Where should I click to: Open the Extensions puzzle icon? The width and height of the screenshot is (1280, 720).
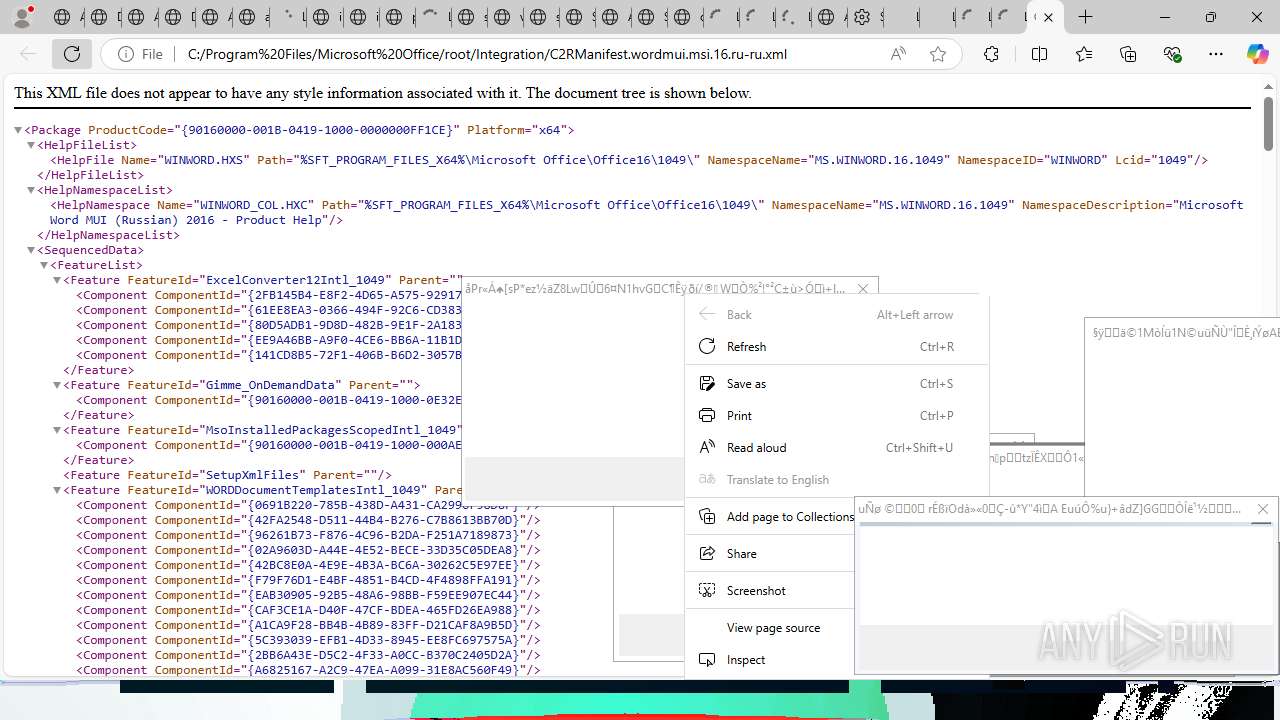991,54
